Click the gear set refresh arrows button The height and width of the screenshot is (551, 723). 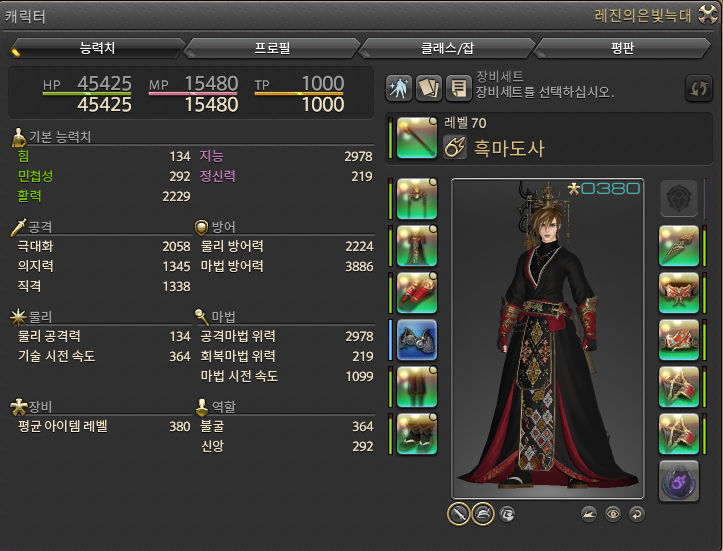(x=699, y=88)
